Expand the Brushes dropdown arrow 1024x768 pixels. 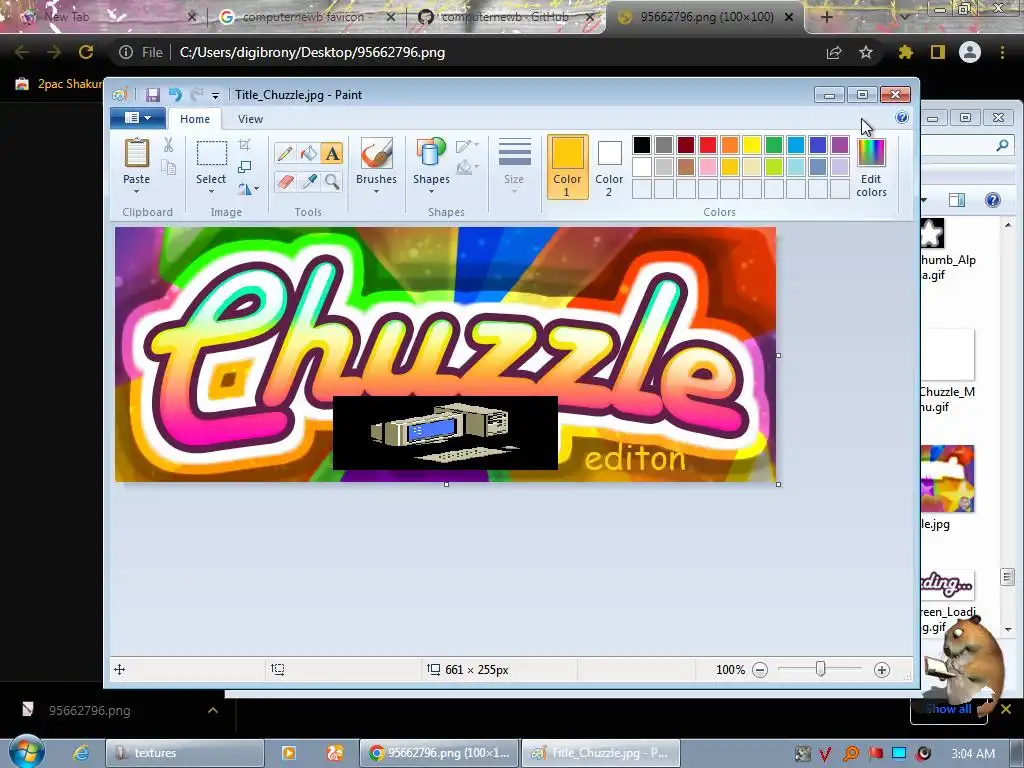click(x=376, y=191)
